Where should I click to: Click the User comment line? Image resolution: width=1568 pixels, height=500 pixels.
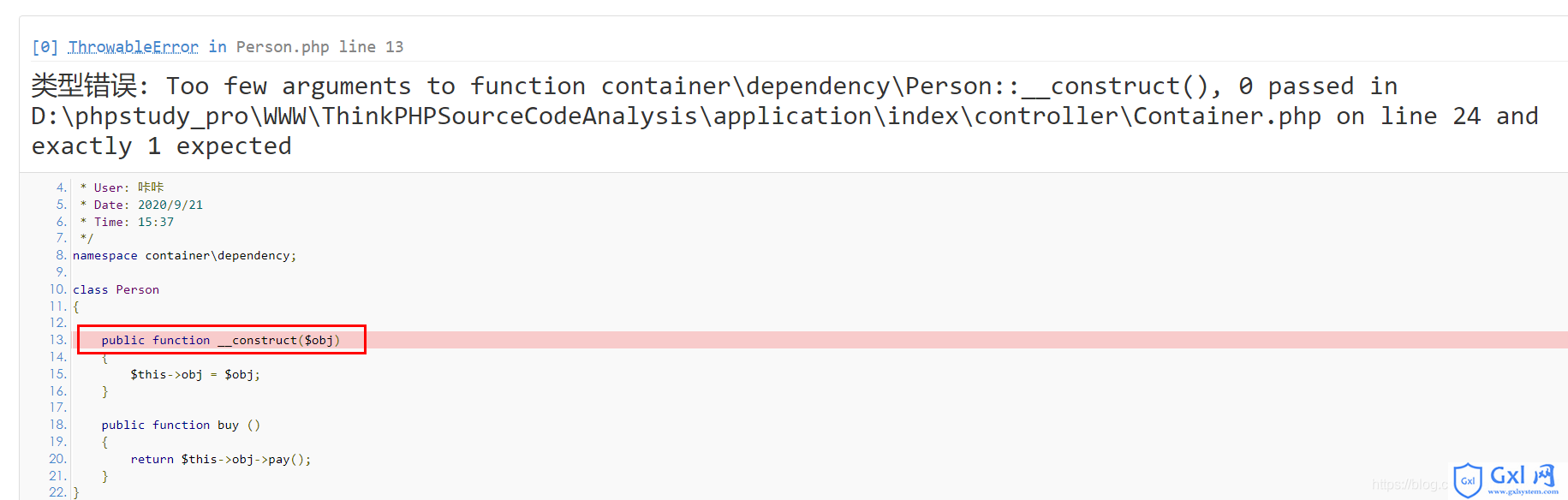(x=122, y=187)
